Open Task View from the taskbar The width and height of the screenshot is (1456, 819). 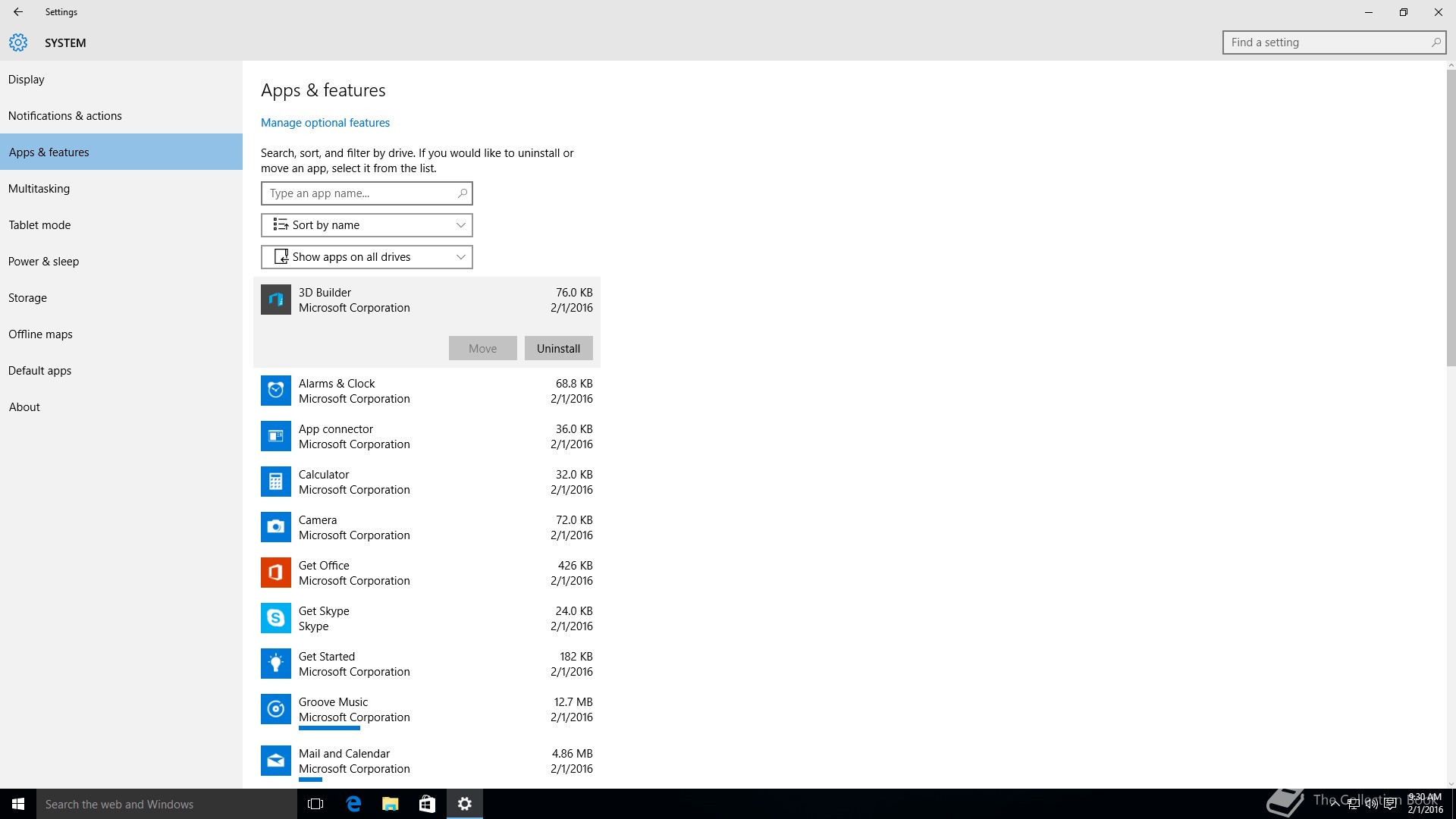[x=315, y=804]
